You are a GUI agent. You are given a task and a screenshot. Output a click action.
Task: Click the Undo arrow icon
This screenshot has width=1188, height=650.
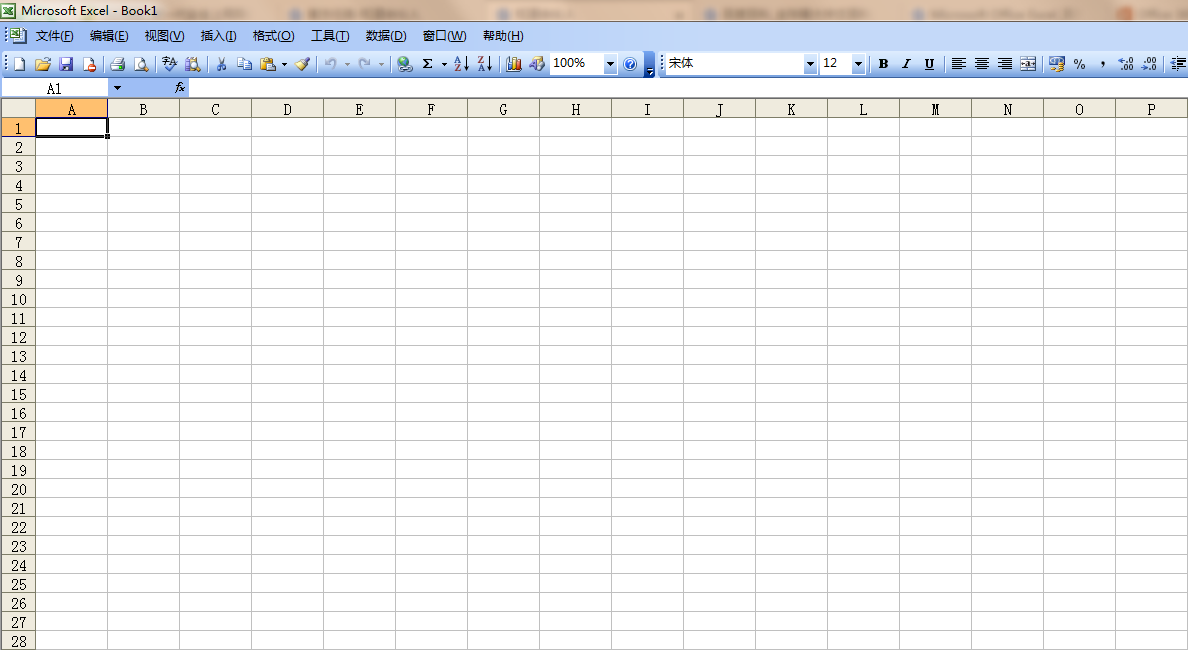[x=330, y=64]
